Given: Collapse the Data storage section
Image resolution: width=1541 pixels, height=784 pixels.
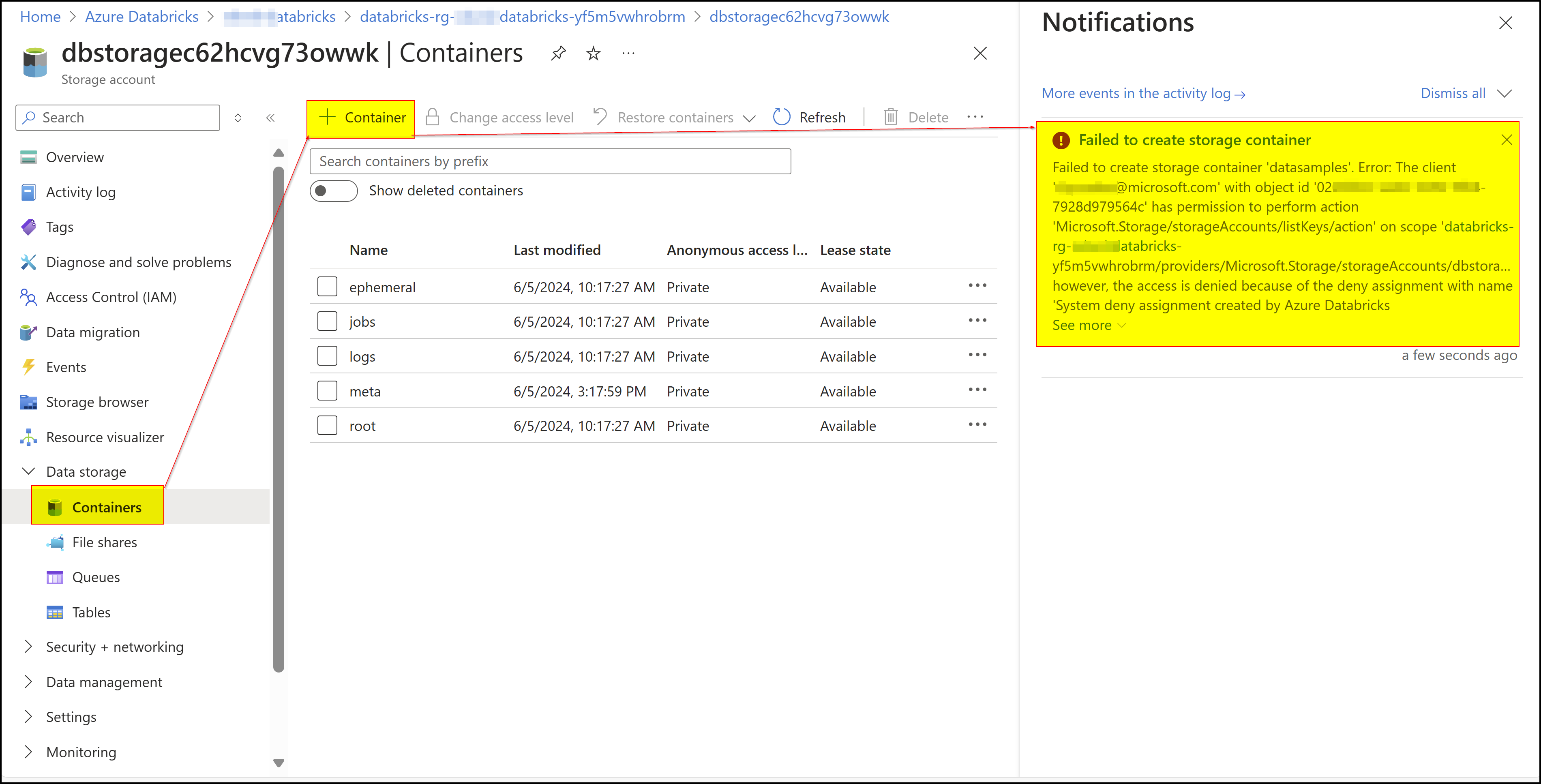Looking at the screenshot, I should [x=28, y=471].
